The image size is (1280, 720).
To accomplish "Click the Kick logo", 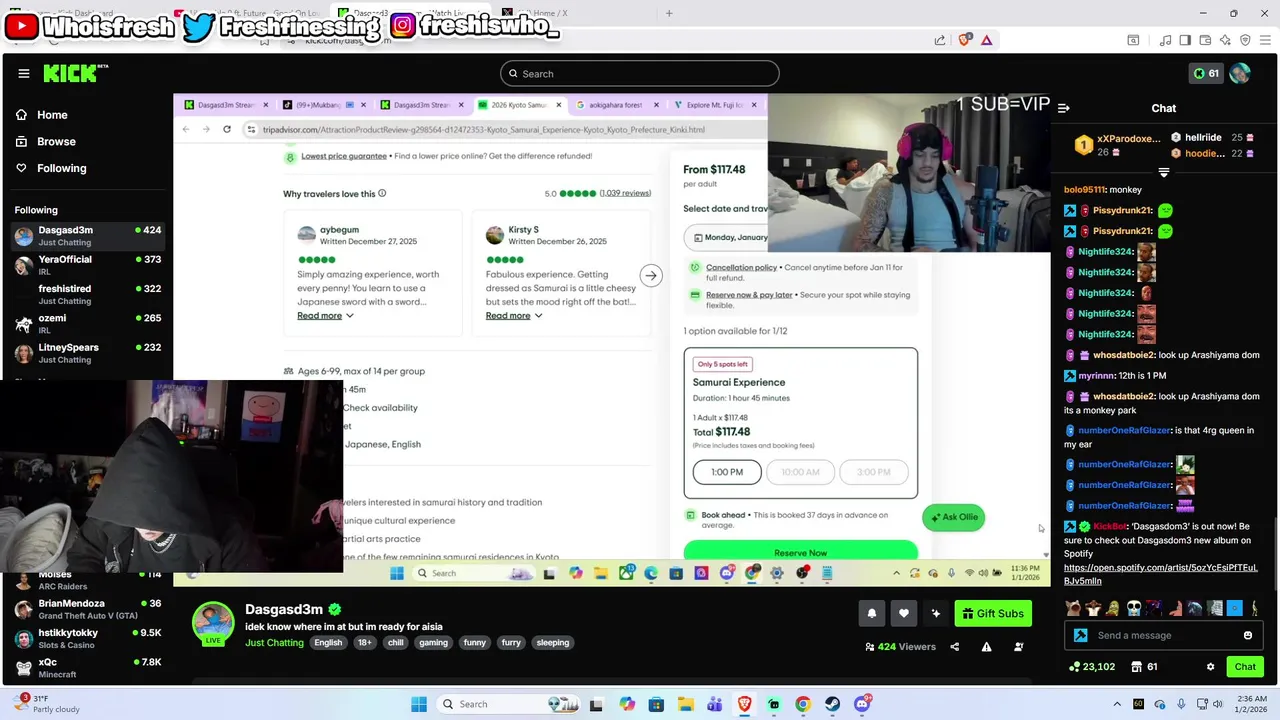I will click(x=75, y=73).
